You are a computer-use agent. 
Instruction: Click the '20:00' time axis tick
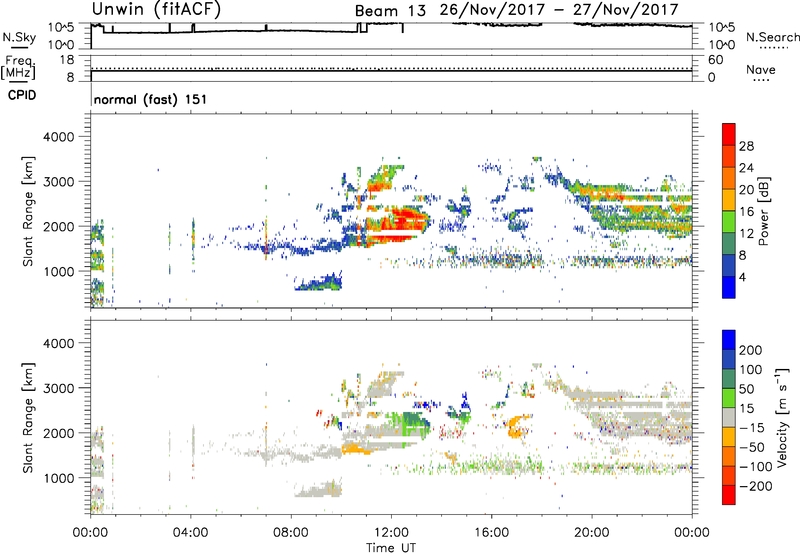click(x=592, y=533)
